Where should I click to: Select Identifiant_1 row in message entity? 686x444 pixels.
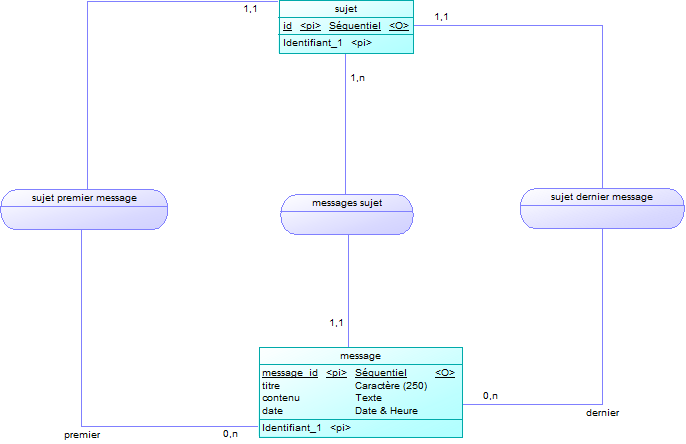click(x=291, y=428)
